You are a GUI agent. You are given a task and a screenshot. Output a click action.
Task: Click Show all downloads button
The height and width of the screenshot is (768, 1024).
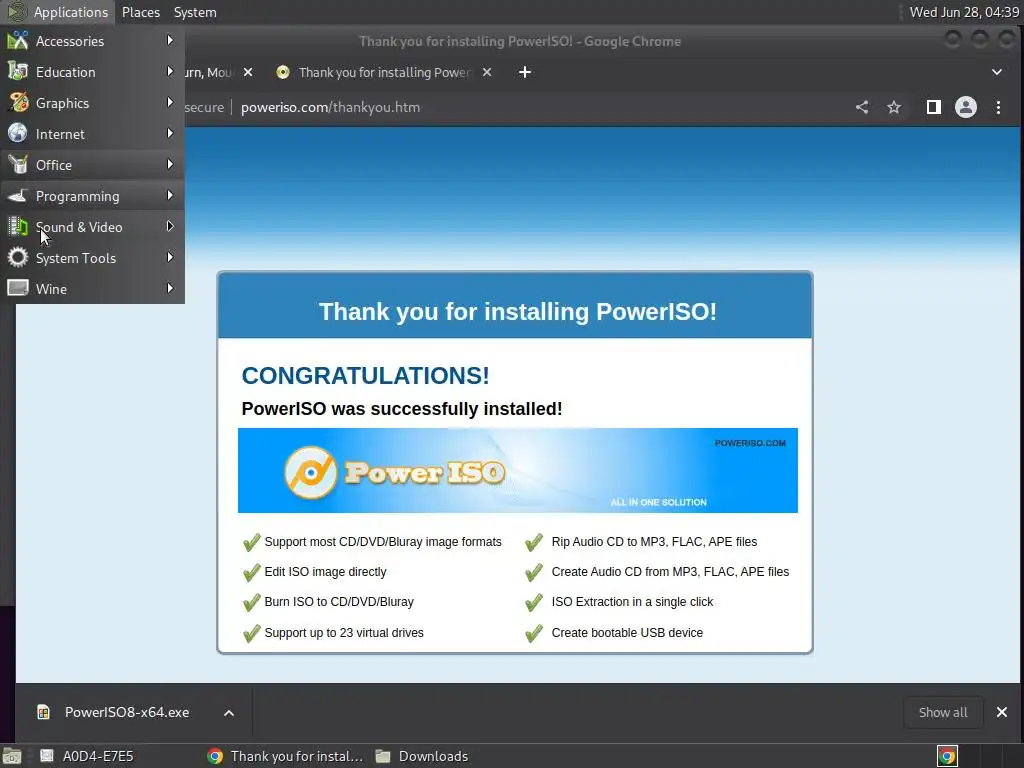pyautogui.click(x=943, y=712)
